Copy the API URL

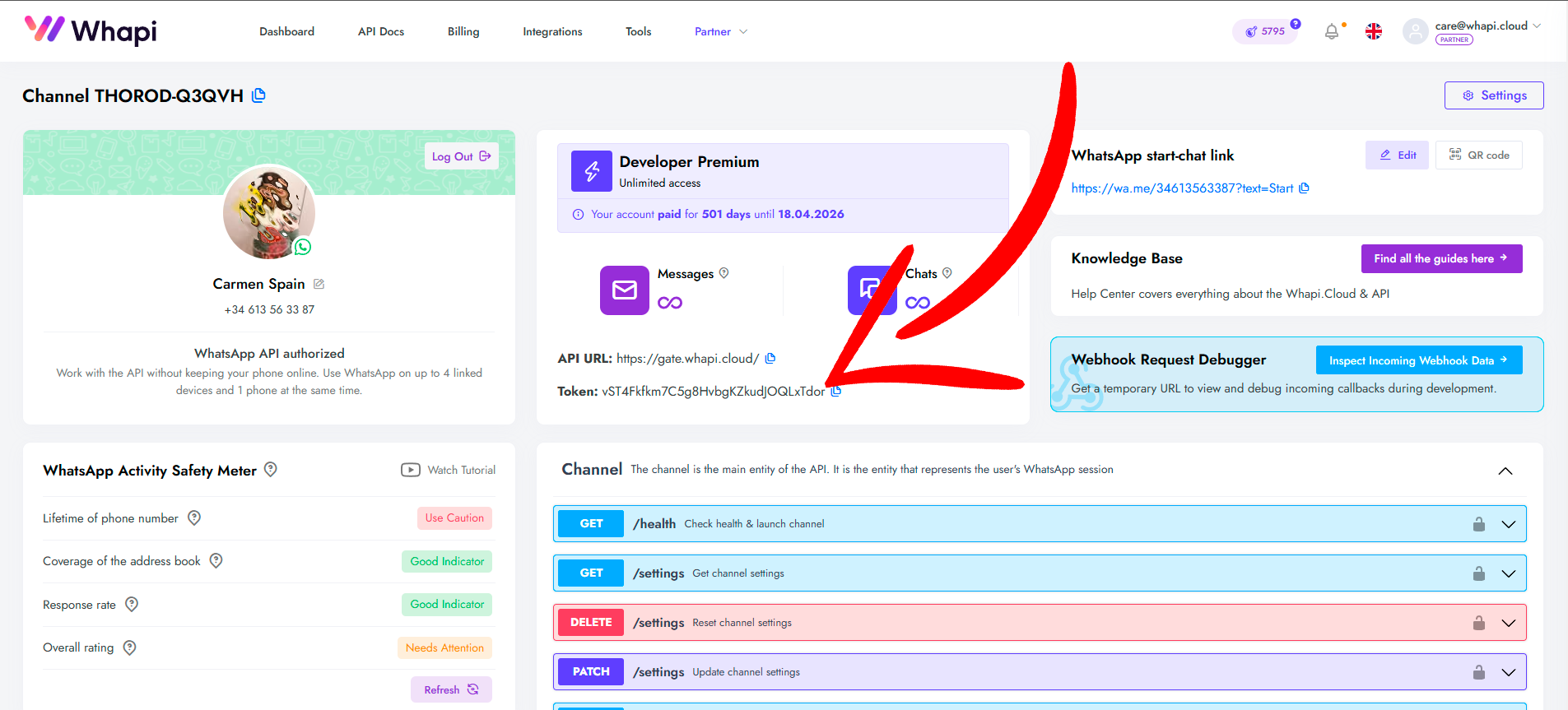(x=770, y=358)
